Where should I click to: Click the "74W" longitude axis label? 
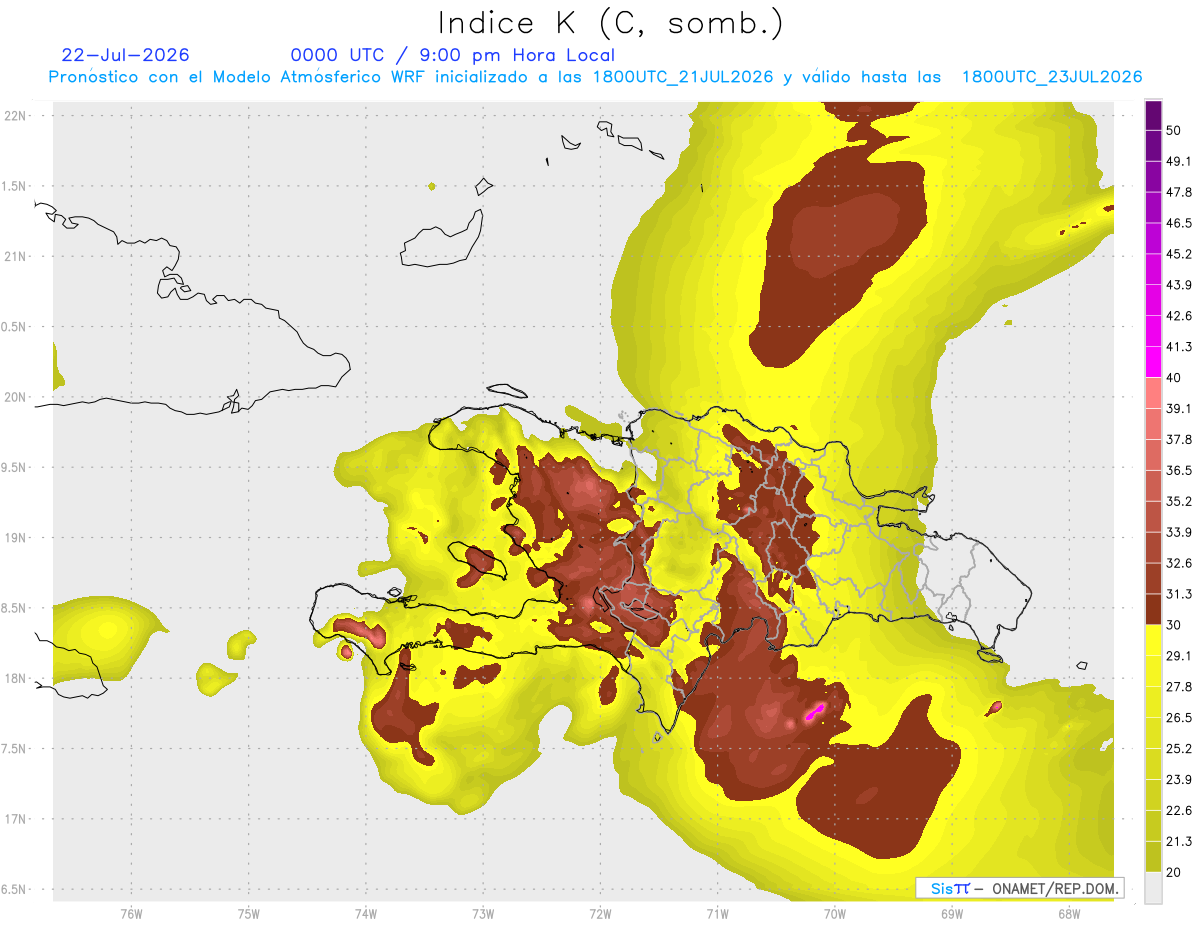click(x=366, y=913)
